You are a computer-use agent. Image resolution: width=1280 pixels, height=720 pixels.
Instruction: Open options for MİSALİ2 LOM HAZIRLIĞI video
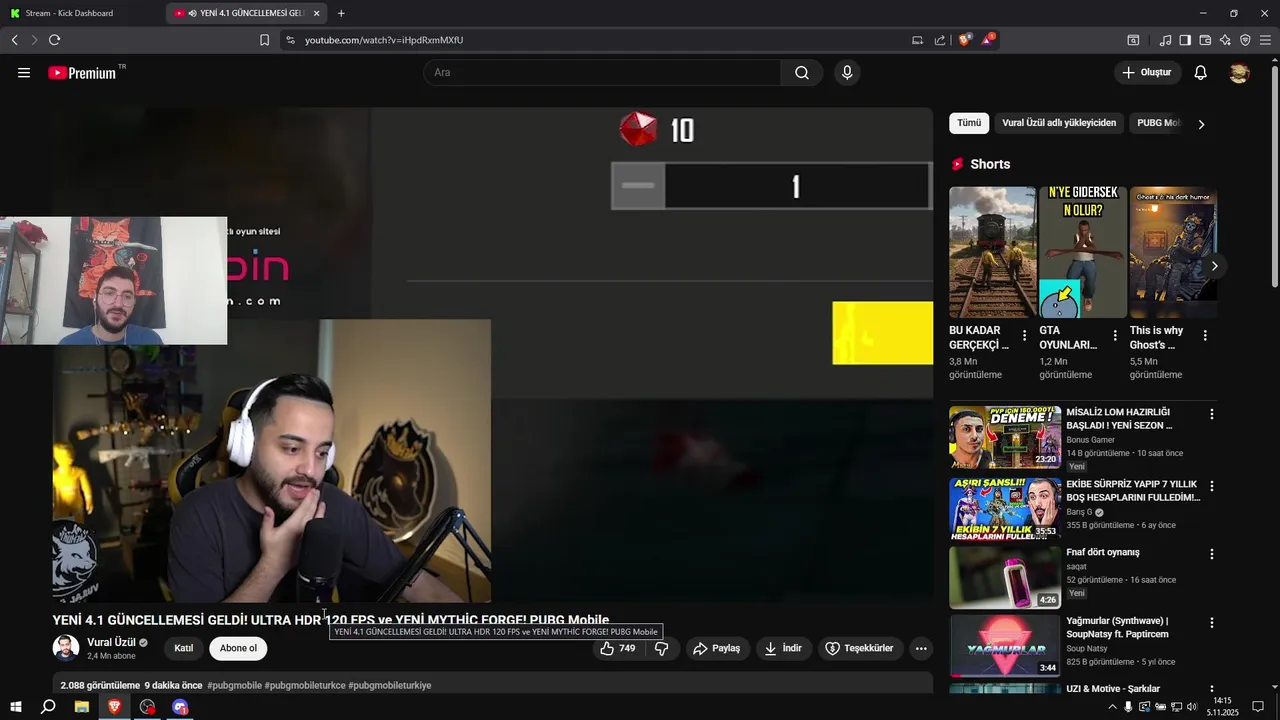(x=1212, y=414)
